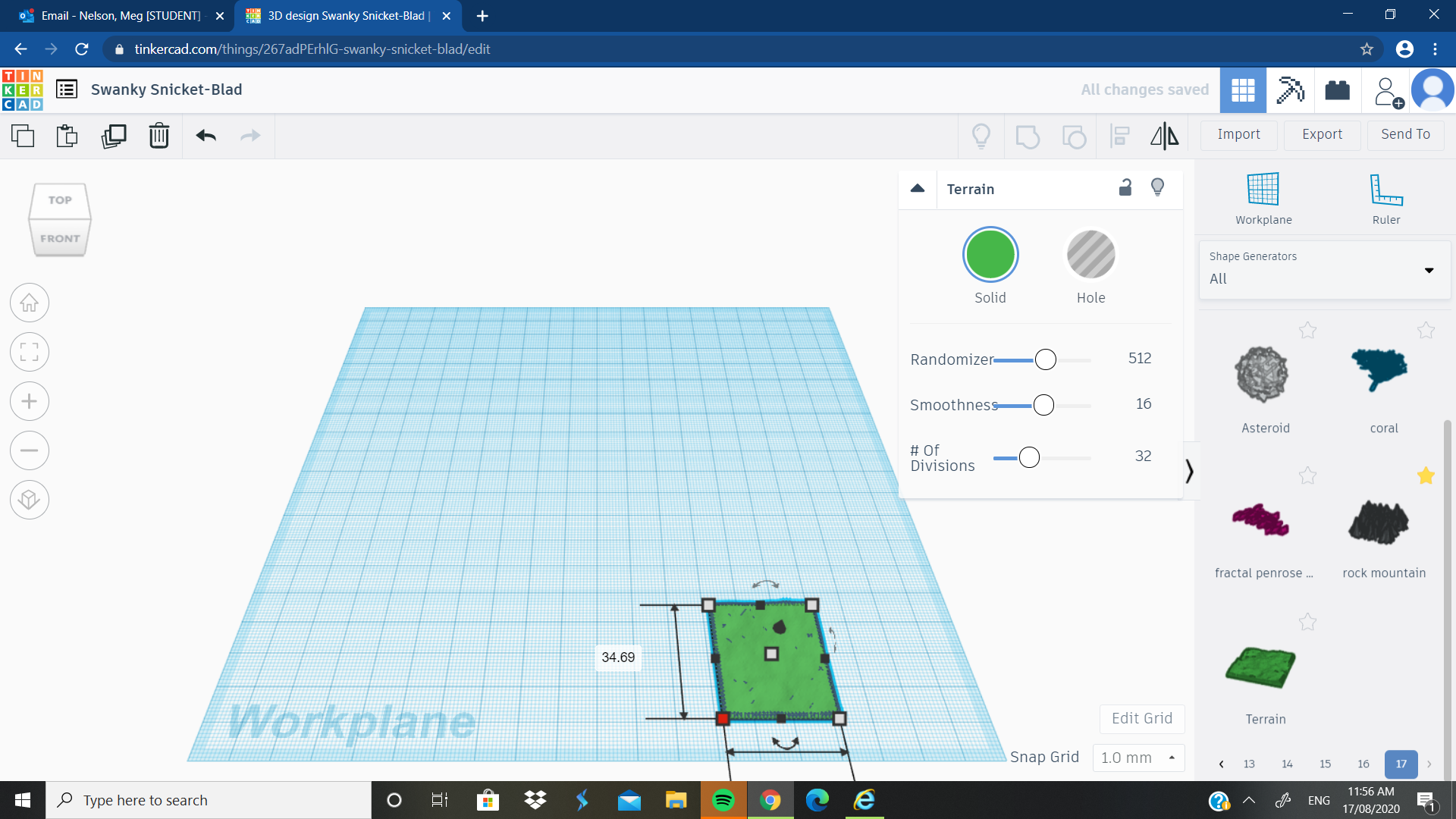1456x819 pixels.
Task: Delete shape with the trash icon
Action: (x=158, y=136)
